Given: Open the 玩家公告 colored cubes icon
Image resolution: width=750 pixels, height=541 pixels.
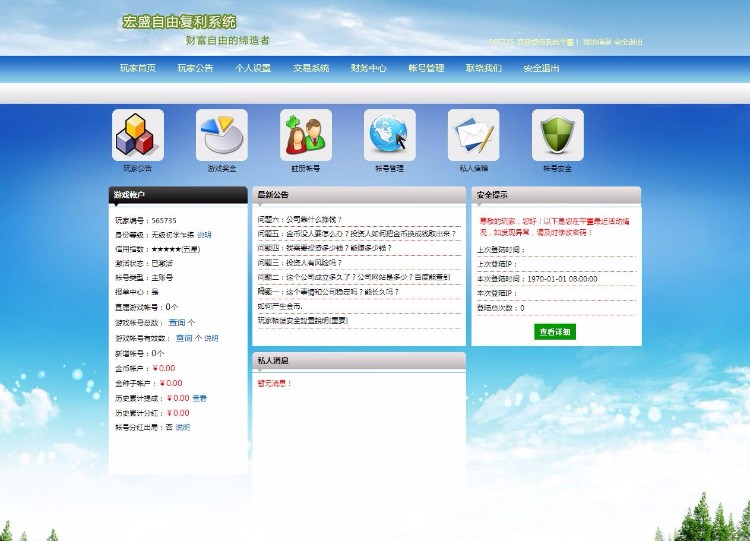Looking at the screenshot, I should [138, 135].
